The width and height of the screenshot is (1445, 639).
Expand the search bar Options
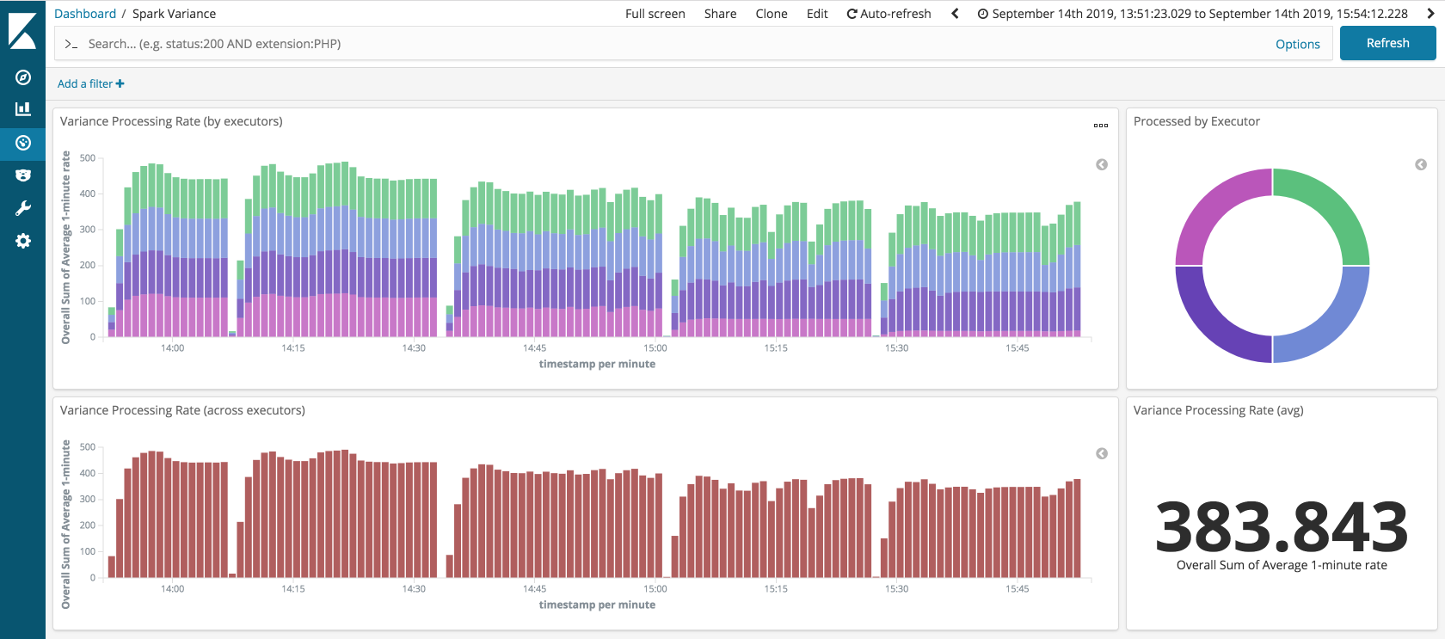(1297, 44)
